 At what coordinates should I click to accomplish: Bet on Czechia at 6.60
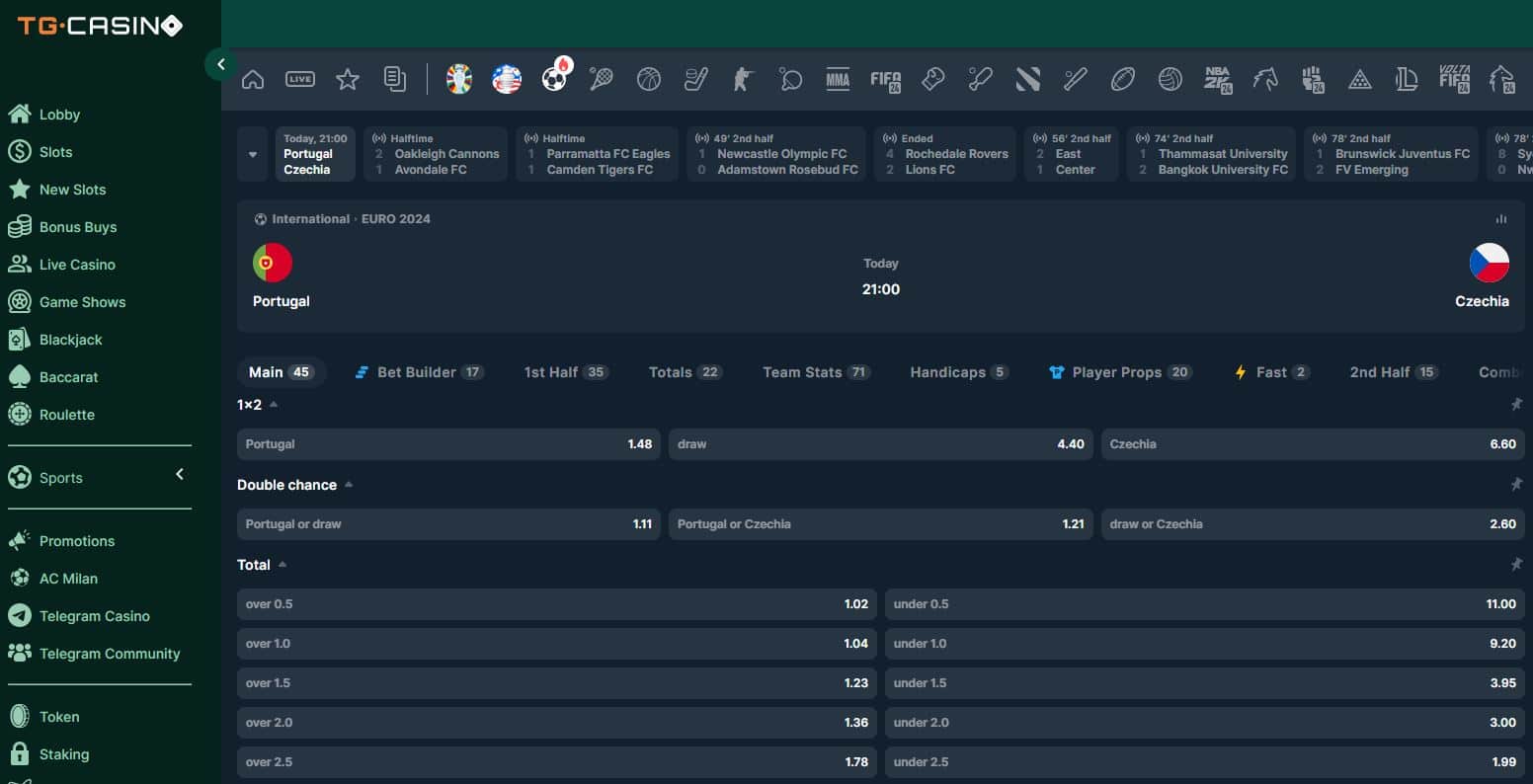[1313, 444]
